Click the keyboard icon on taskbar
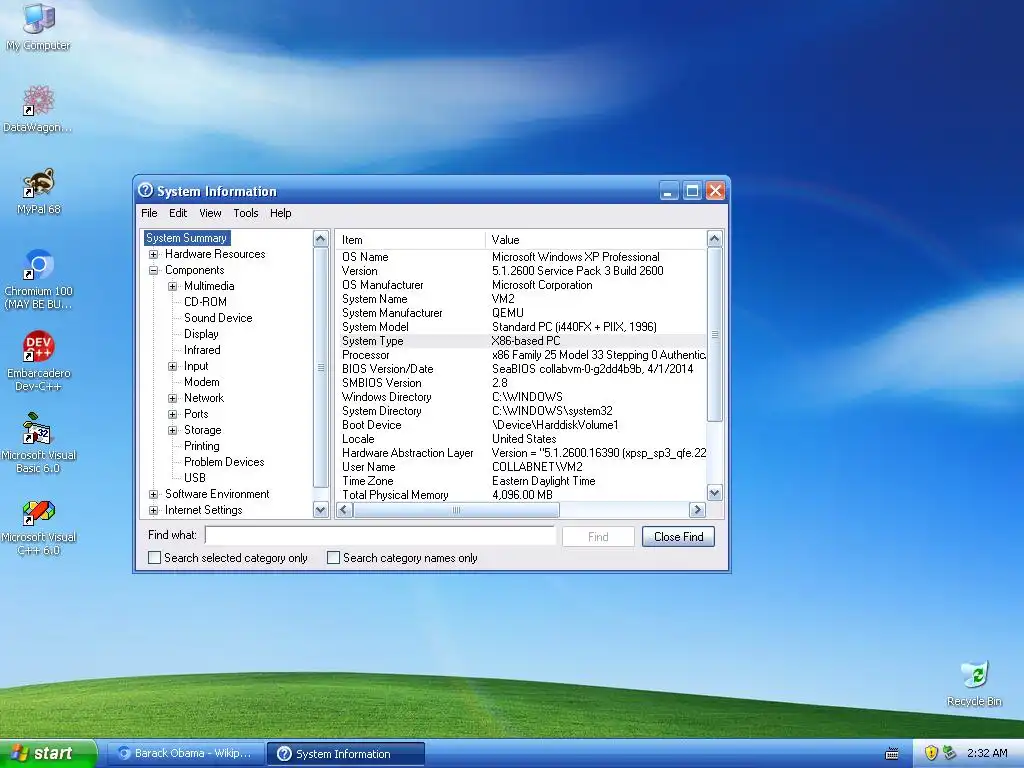 point(891,754)
